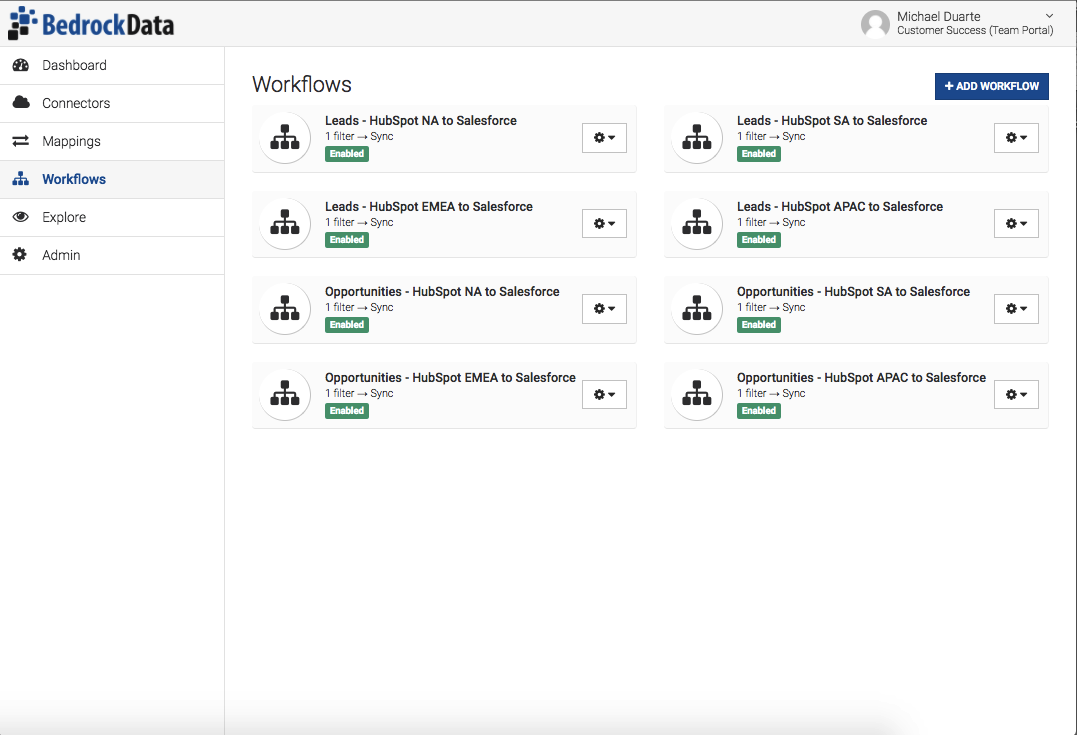Click the BedrockData logo
The height and width of the screenshot is (735, 1077).
(x=91, y=23)
